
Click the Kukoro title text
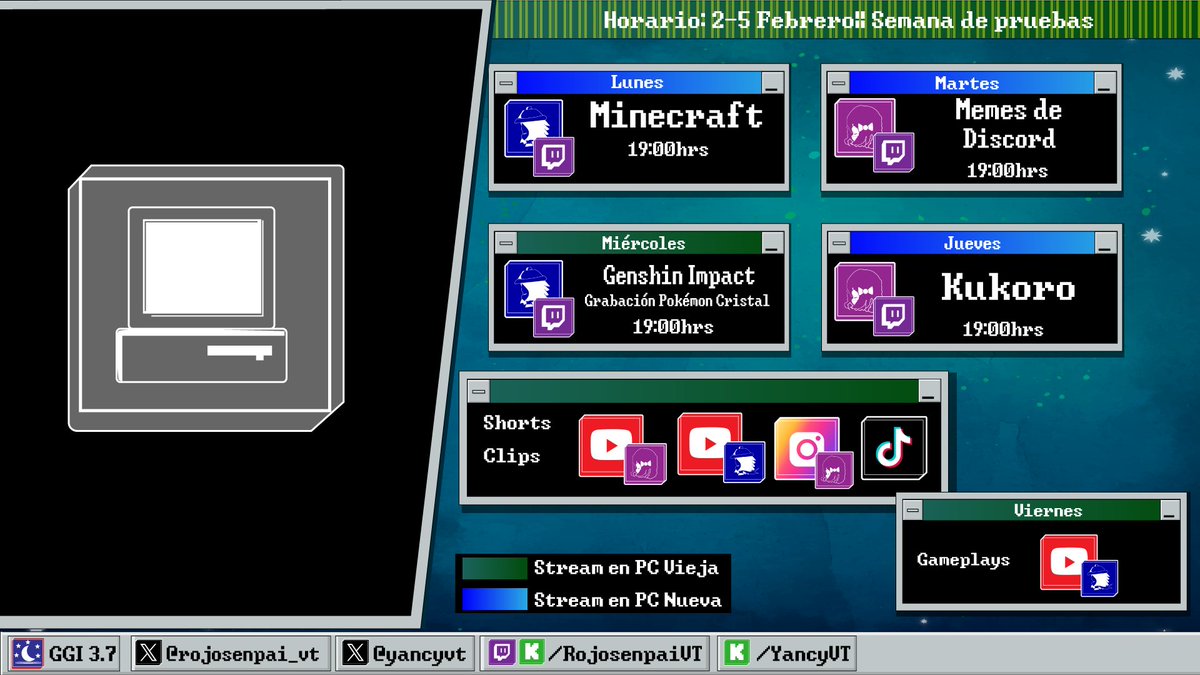click(1008, 288)
